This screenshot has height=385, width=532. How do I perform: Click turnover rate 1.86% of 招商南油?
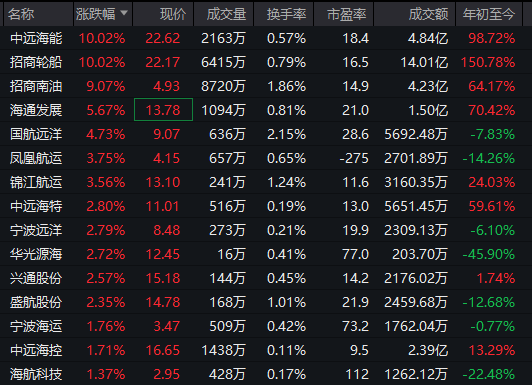click(x=286, y=86)
